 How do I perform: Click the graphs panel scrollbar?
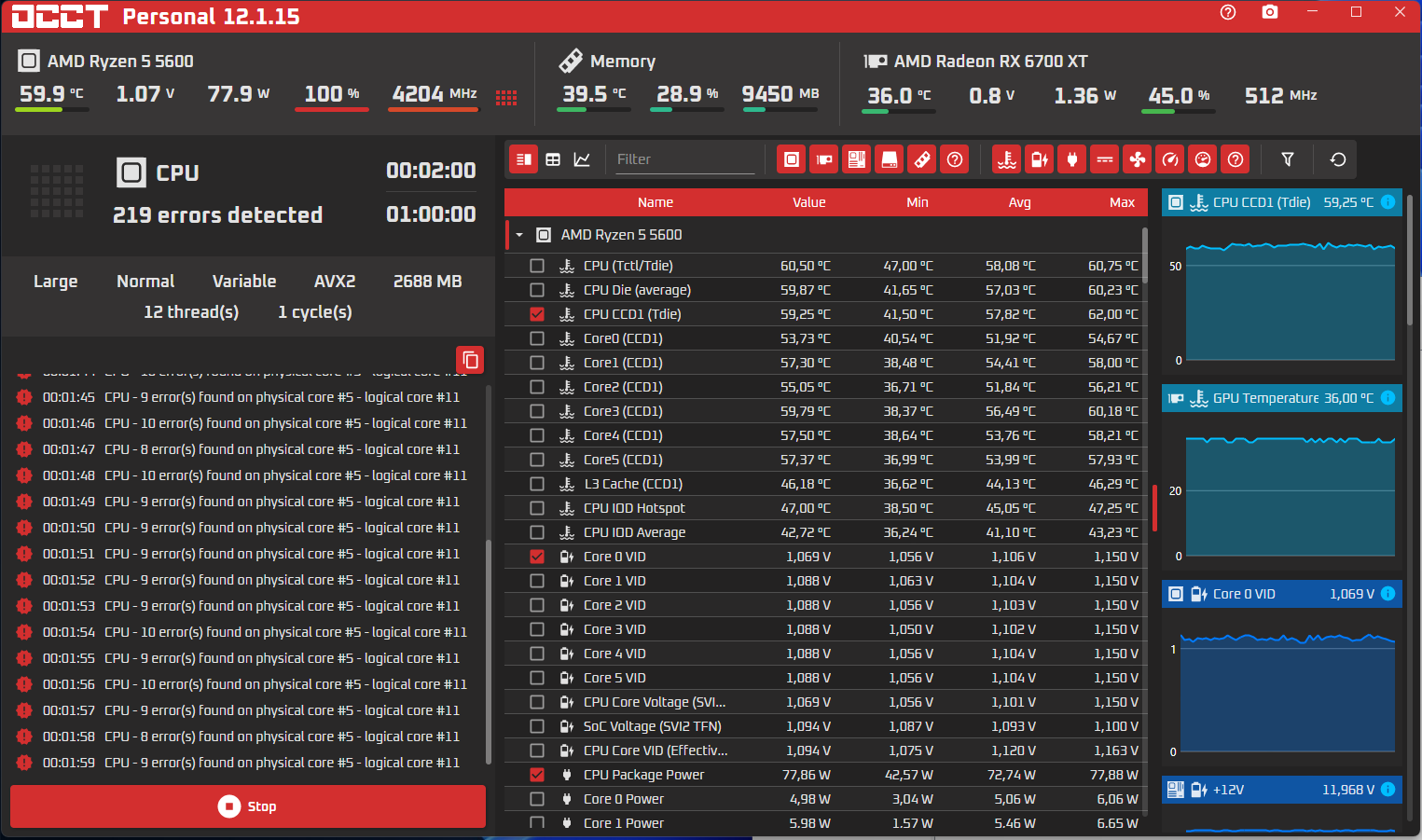click(1409, 261)
